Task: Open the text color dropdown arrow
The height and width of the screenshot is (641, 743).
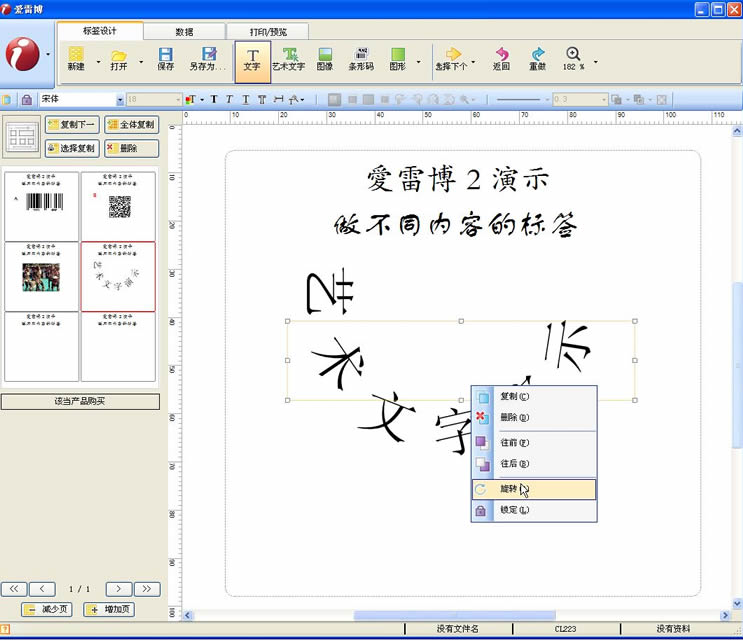Action: pyautogui.click(x=202, y=100)
